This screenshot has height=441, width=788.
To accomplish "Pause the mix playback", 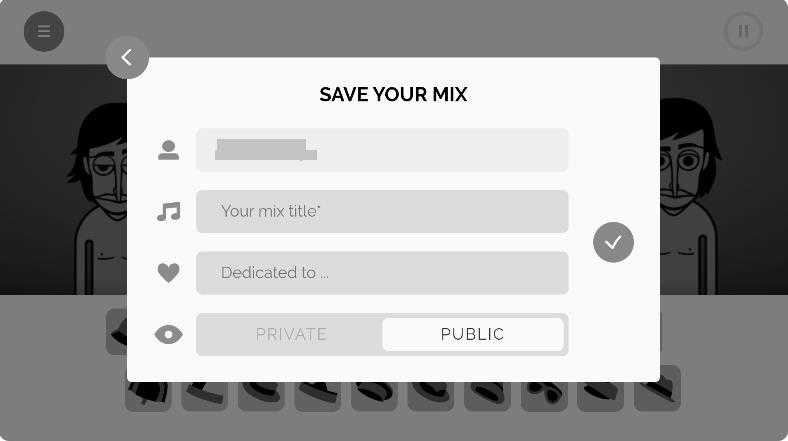I will pyautogui.click(x=743, y=31).
